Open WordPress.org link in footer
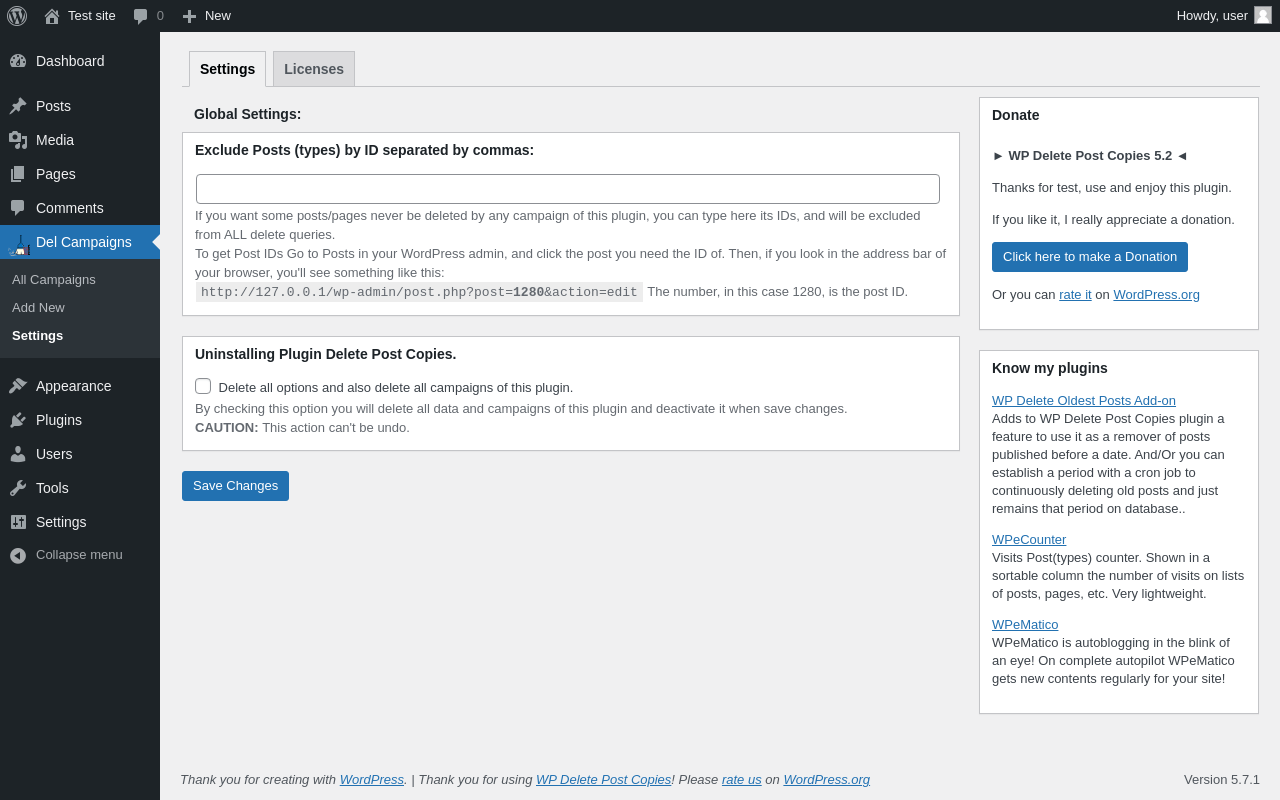The height and width of the screenshot is (800, 1280). click(827, 780)
